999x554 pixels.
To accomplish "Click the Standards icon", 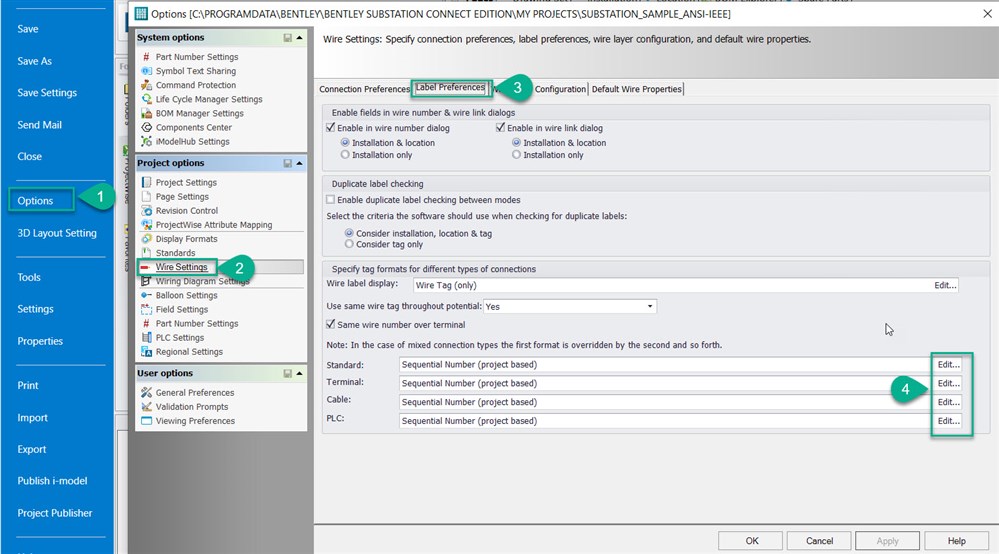I will (146, 253).
